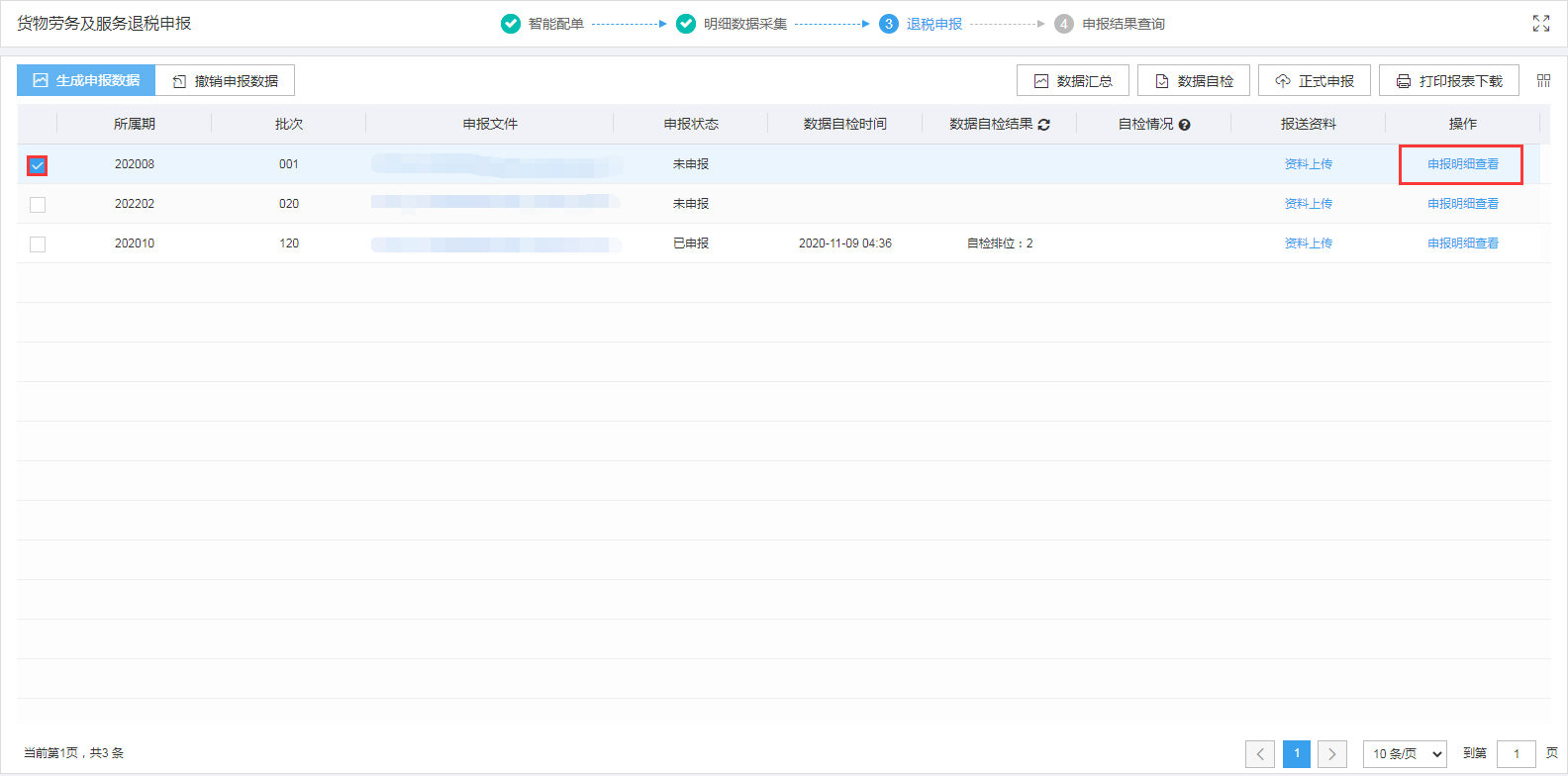Click page title 货物劳务及服务退税申报

(x=104, y=23)
